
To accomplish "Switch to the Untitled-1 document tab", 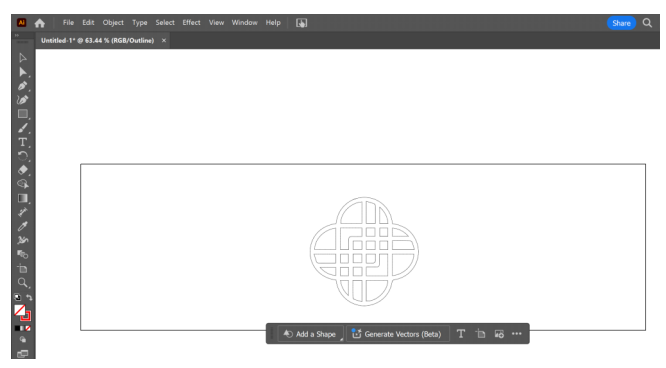I will pos(97,40).
